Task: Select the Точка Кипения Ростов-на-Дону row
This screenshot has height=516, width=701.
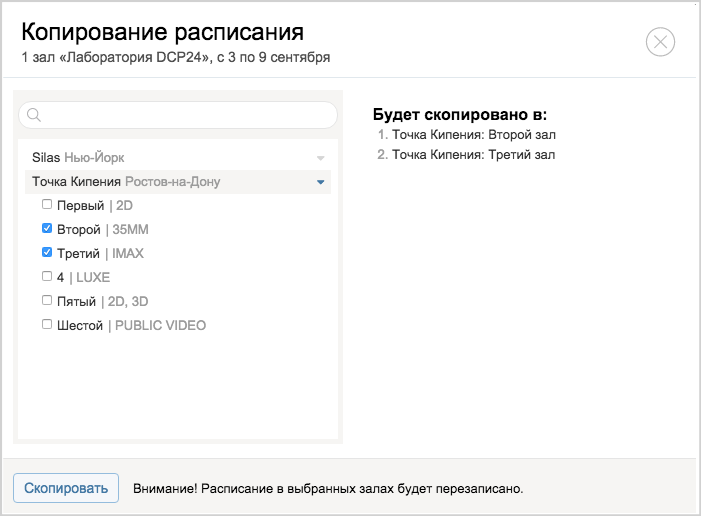Action: [178, 182]
